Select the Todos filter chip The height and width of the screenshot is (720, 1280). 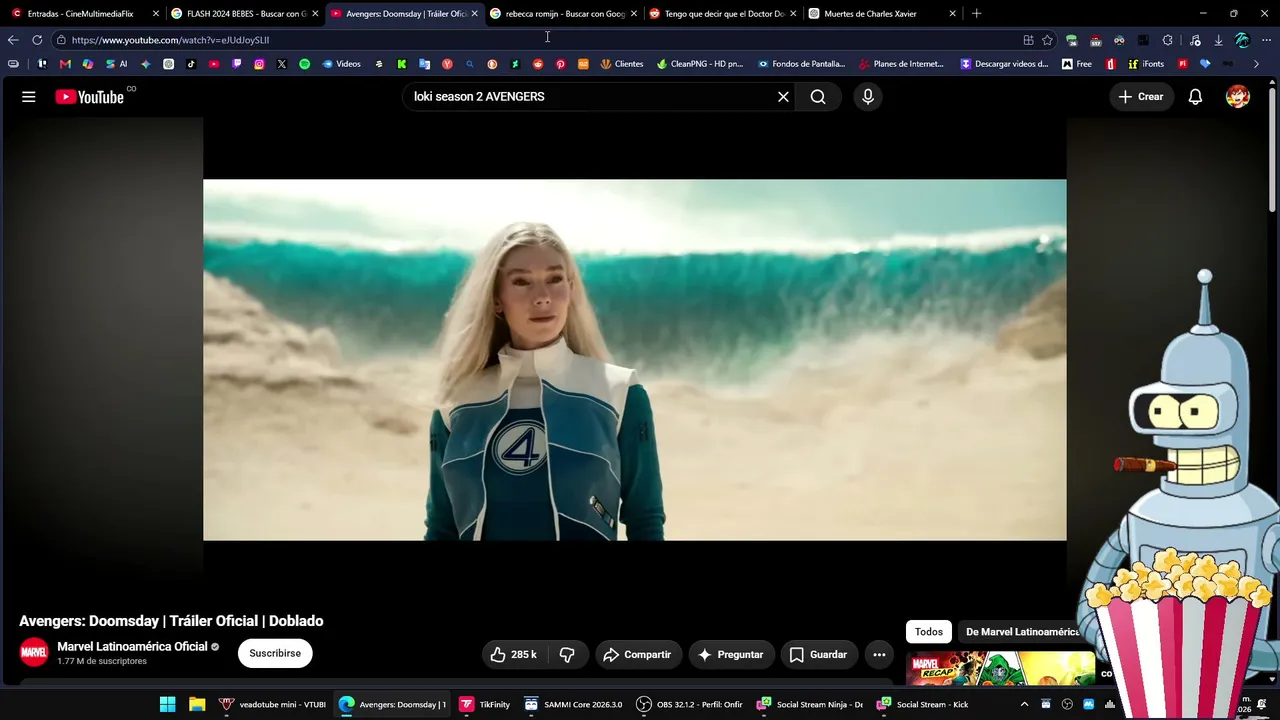pyautogui.click(x=929, y=632)
